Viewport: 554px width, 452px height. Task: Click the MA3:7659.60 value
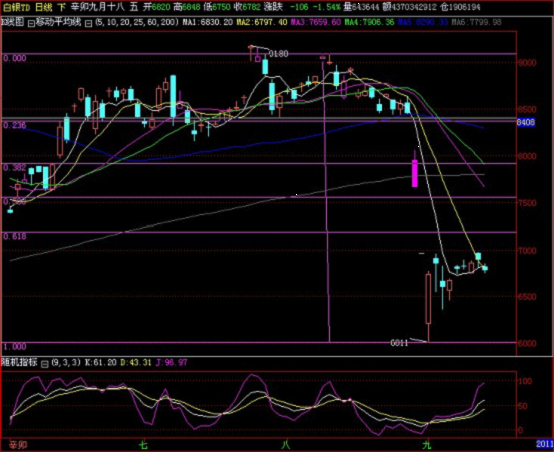pos(316,22)
